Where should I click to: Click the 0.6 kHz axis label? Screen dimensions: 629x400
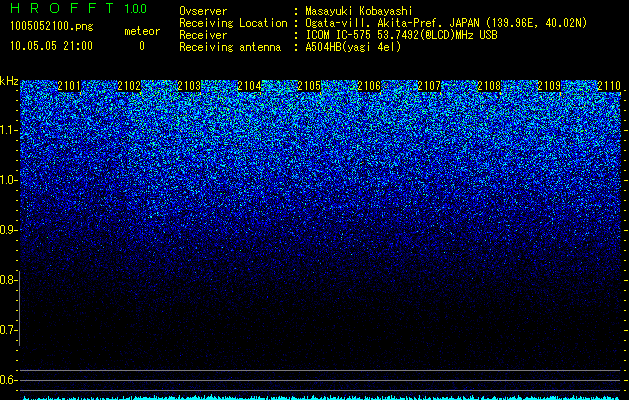[8, 380]
